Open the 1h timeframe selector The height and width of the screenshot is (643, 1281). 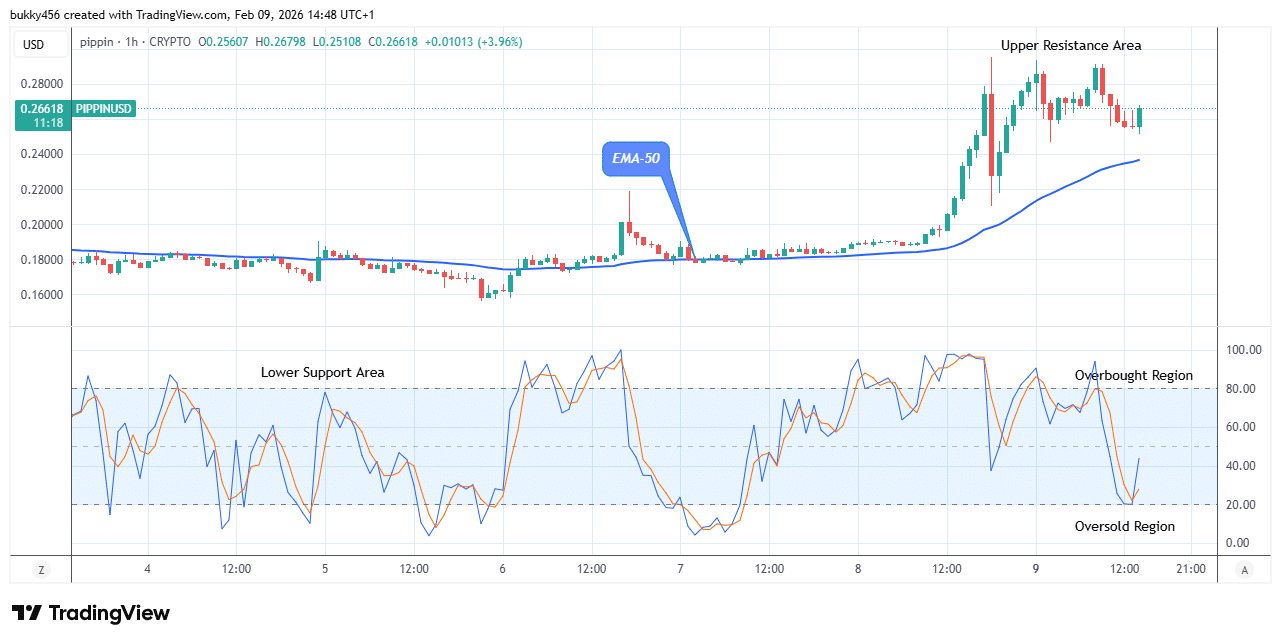(130, 42)
